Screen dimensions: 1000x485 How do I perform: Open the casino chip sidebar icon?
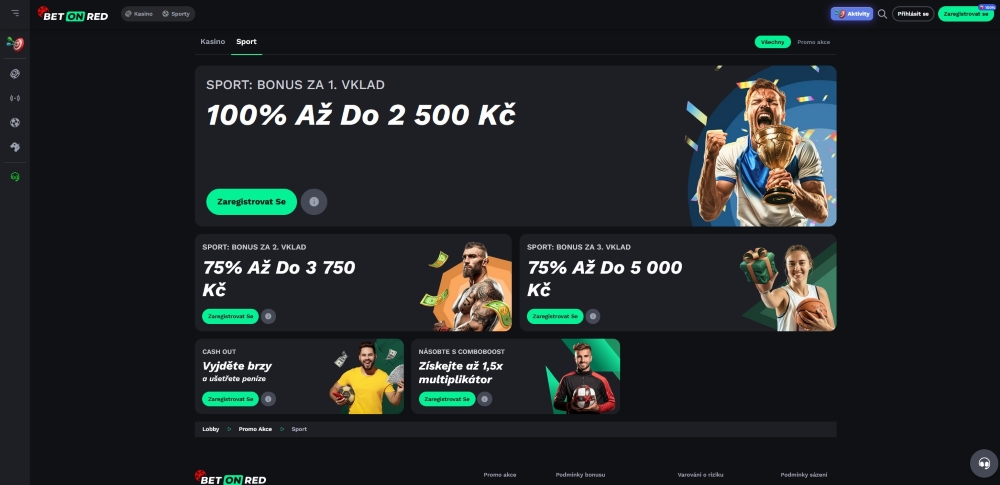[15, 74]
